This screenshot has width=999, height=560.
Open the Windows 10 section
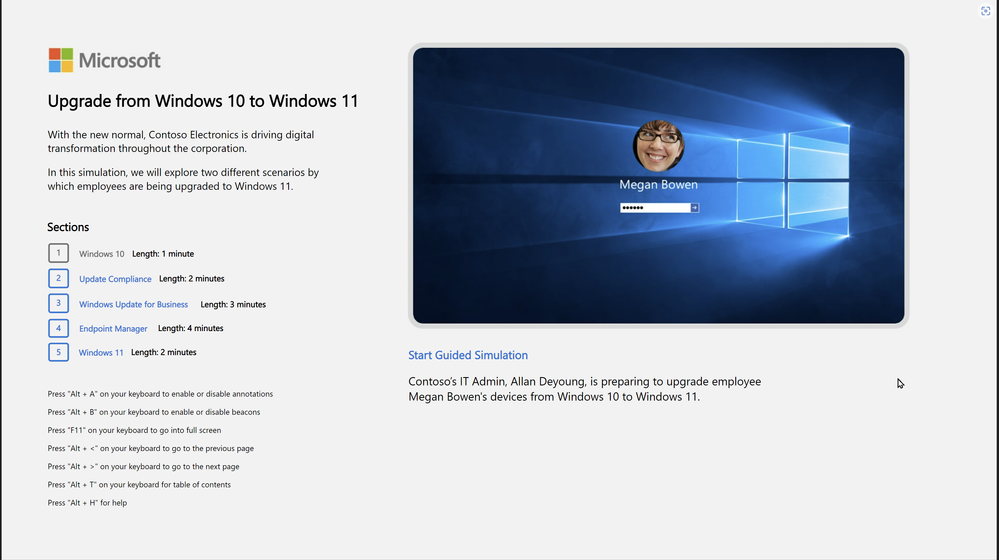point(101,254)
